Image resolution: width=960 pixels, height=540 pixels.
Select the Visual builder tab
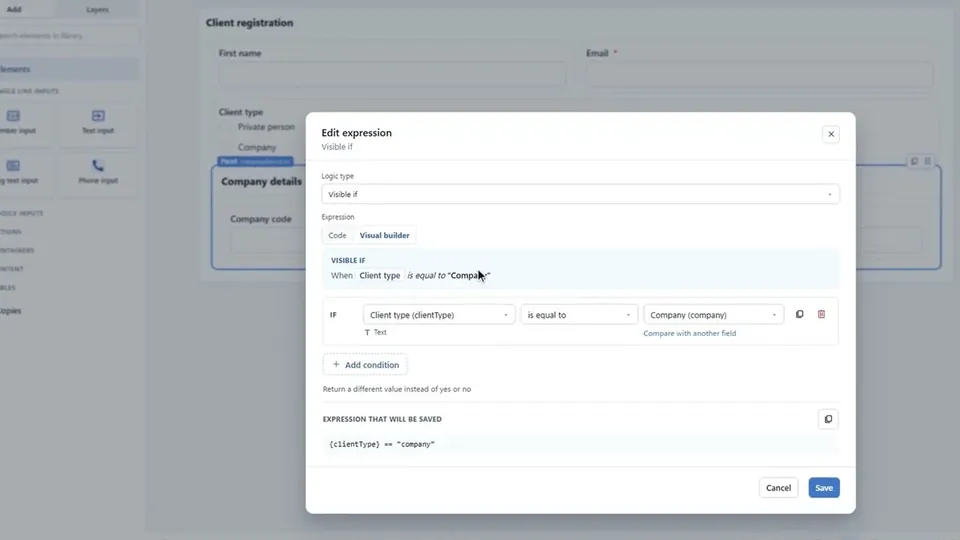click(x=384, y=235)
